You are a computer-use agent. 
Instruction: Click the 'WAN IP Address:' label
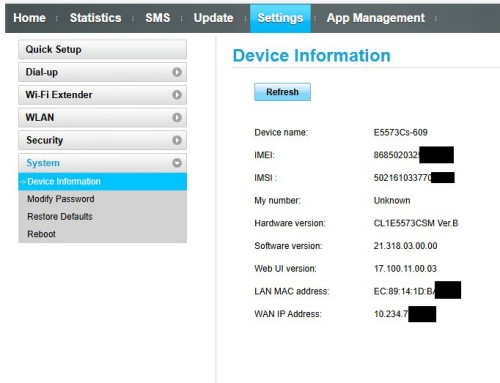288,314
